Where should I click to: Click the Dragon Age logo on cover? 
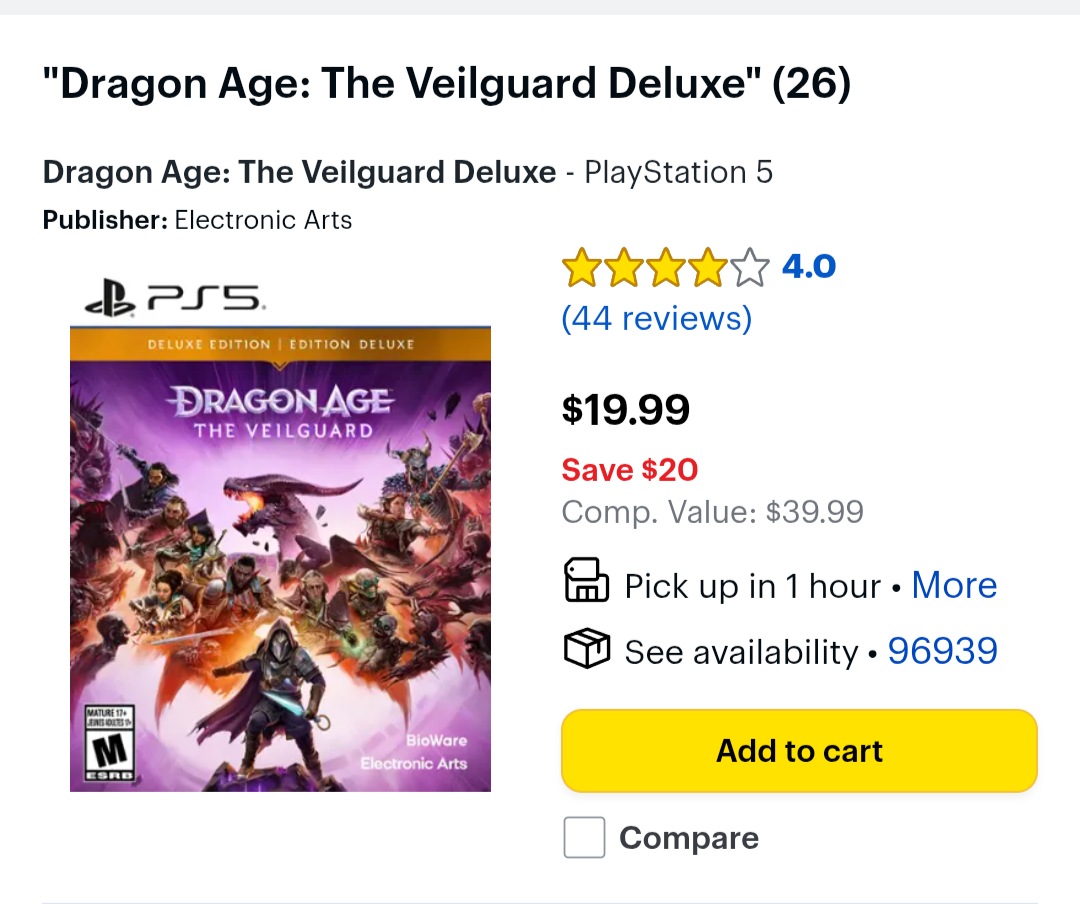[x=282, y=412]
